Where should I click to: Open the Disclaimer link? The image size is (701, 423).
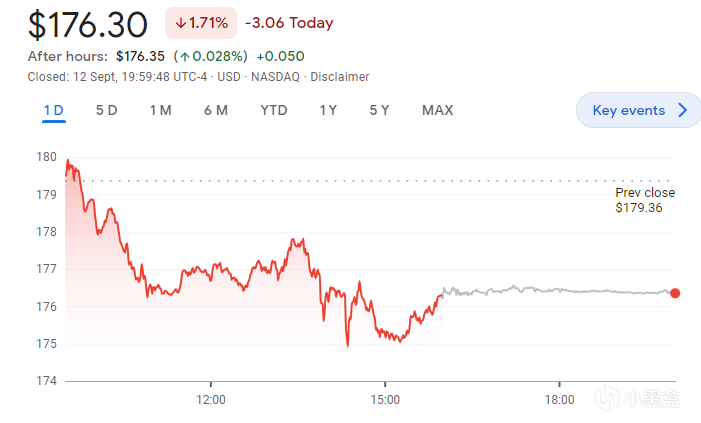point(340,77)
